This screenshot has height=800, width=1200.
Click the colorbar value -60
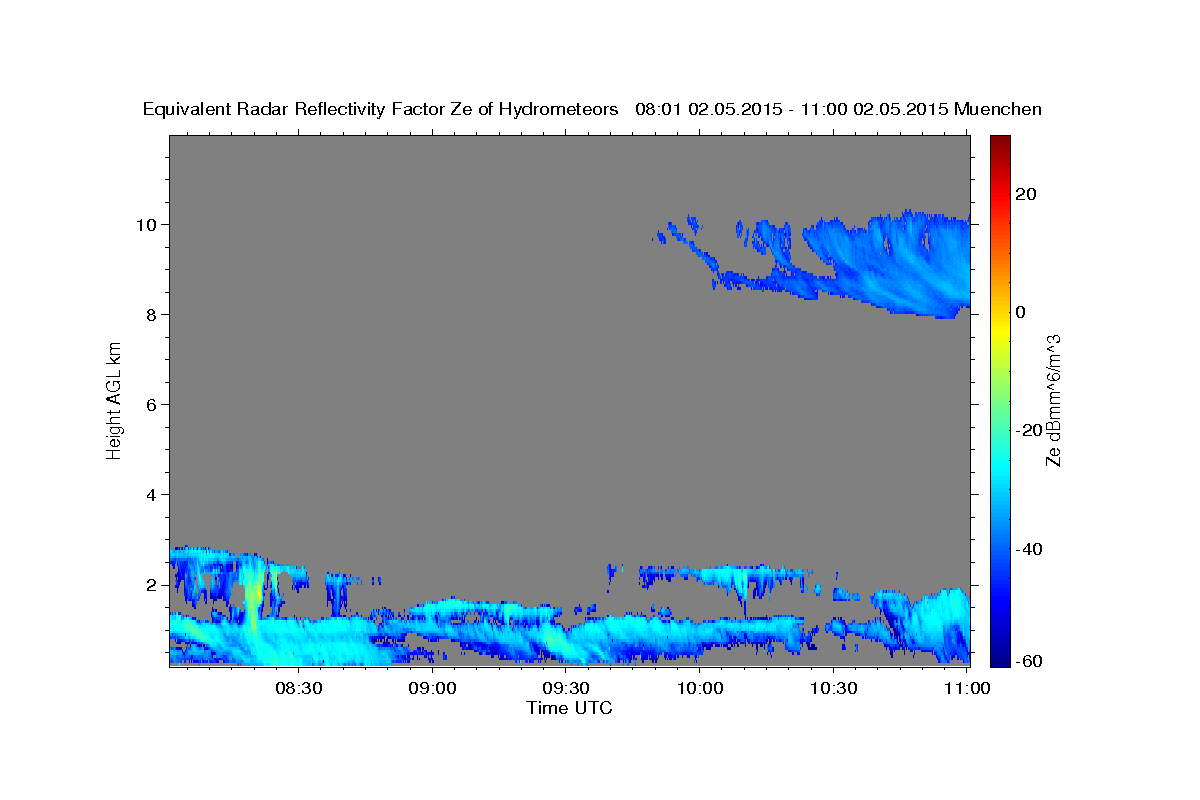1029,661
